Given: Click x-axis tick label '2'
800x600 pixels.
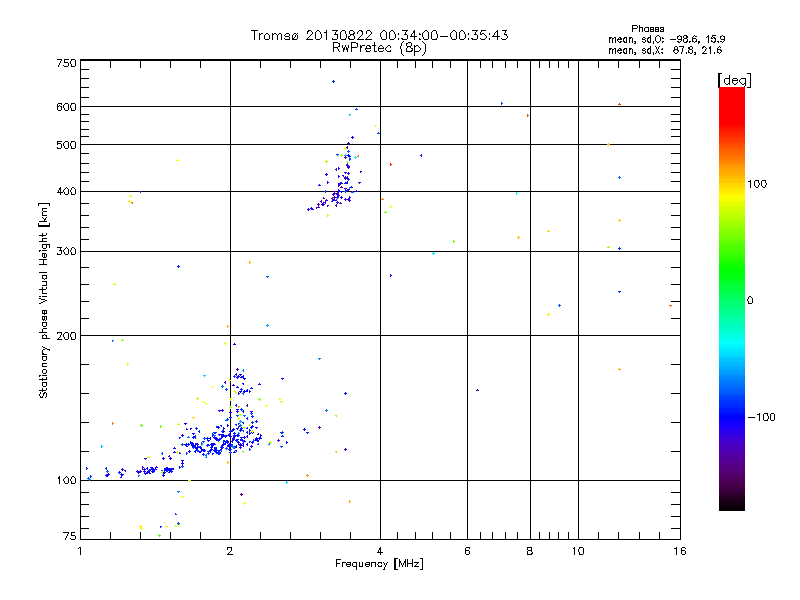Looking at the screenshot, I should pyautogui.click(x=230, y=551).
